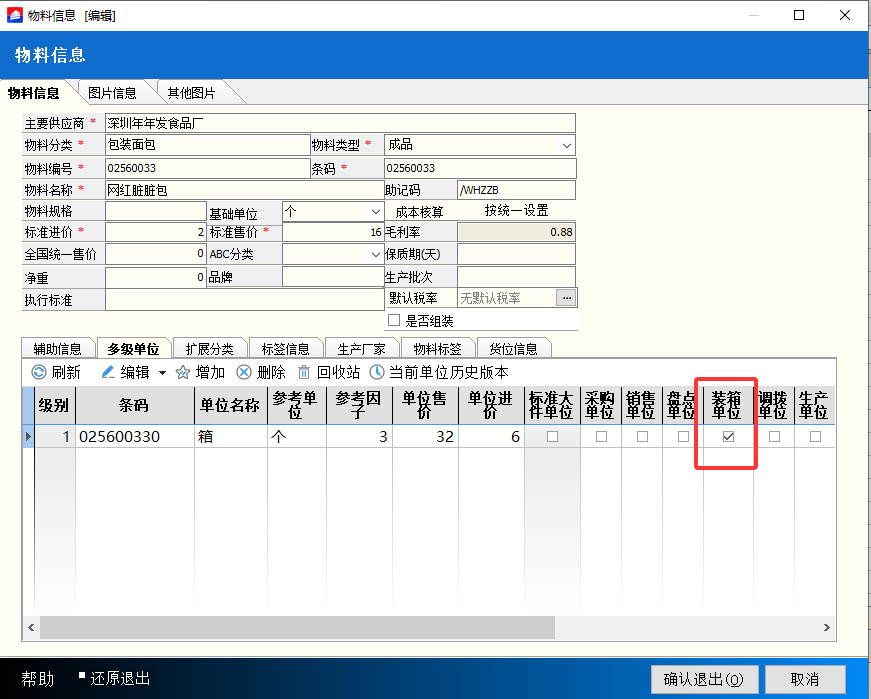This screenshot has width=871, height=699.
Task: Click the row indicator arrow of row 1
Action: coord(28,437)
